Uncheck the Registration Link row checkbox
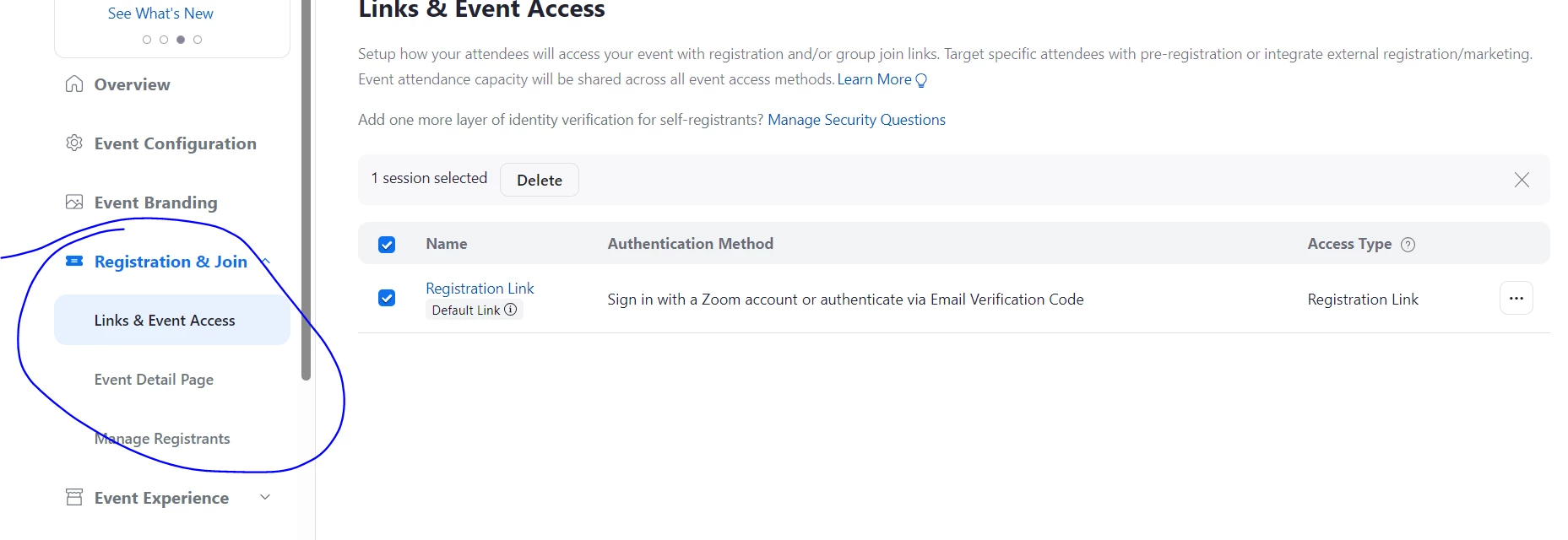Screen dimensions: 1568x540 (387, 298)
